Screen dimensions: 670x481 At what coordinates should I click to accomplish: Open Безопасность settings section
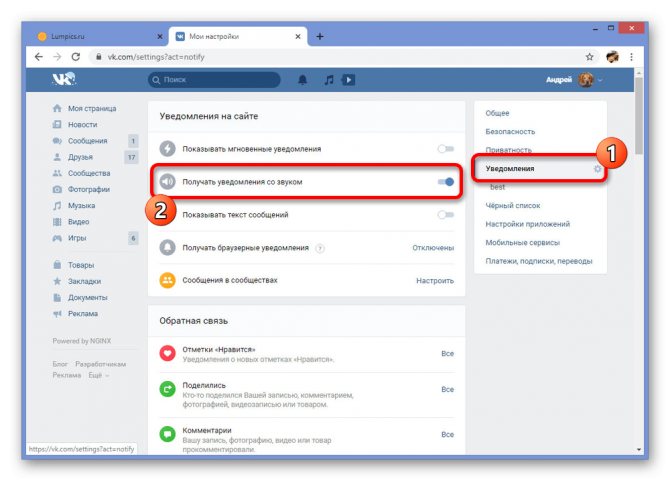point(510,132)
